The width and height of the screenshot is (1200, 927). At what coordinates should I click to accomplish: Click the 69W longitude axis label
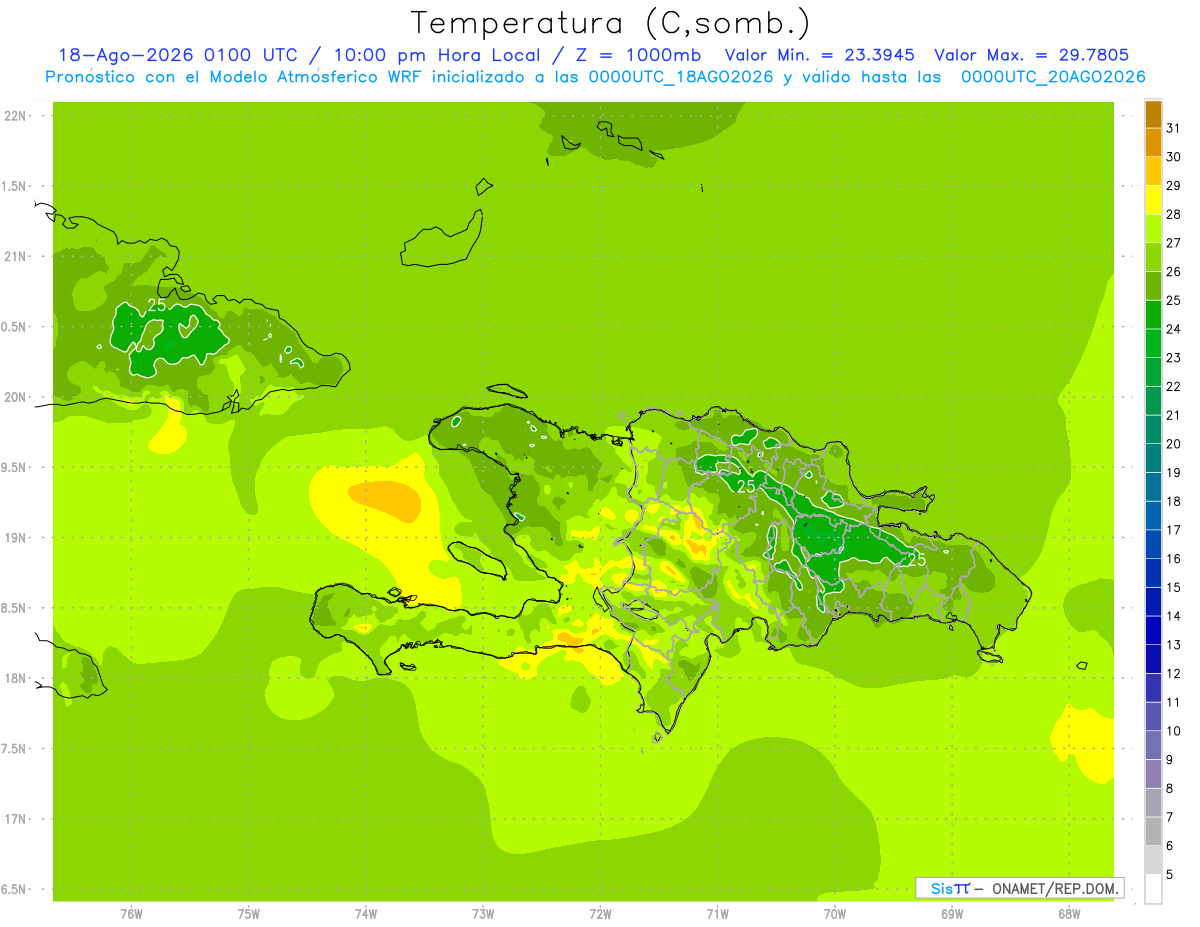click(952, 914)
